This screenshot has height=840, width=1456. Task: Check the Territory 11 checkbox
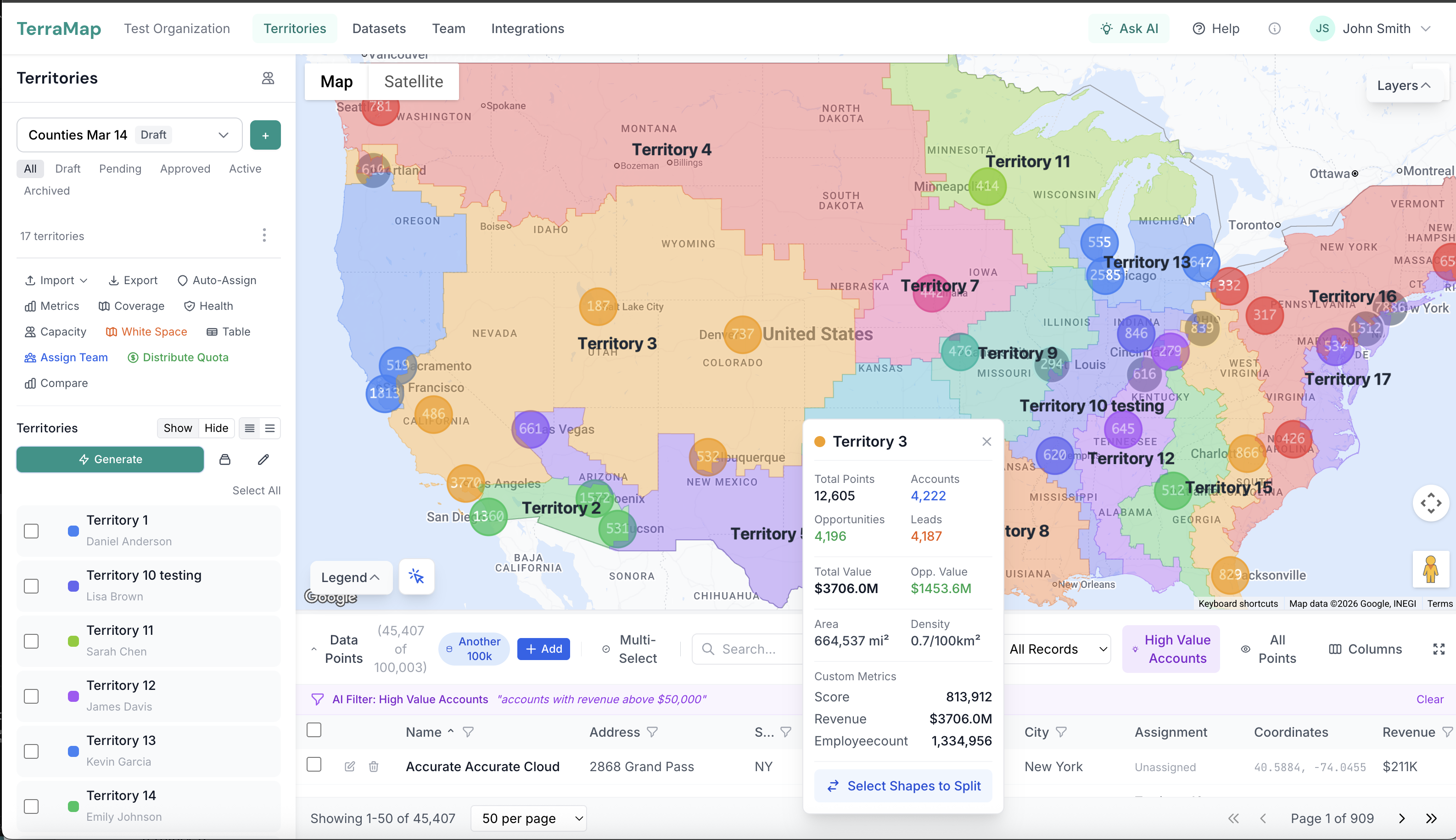(x=31, y=641)
